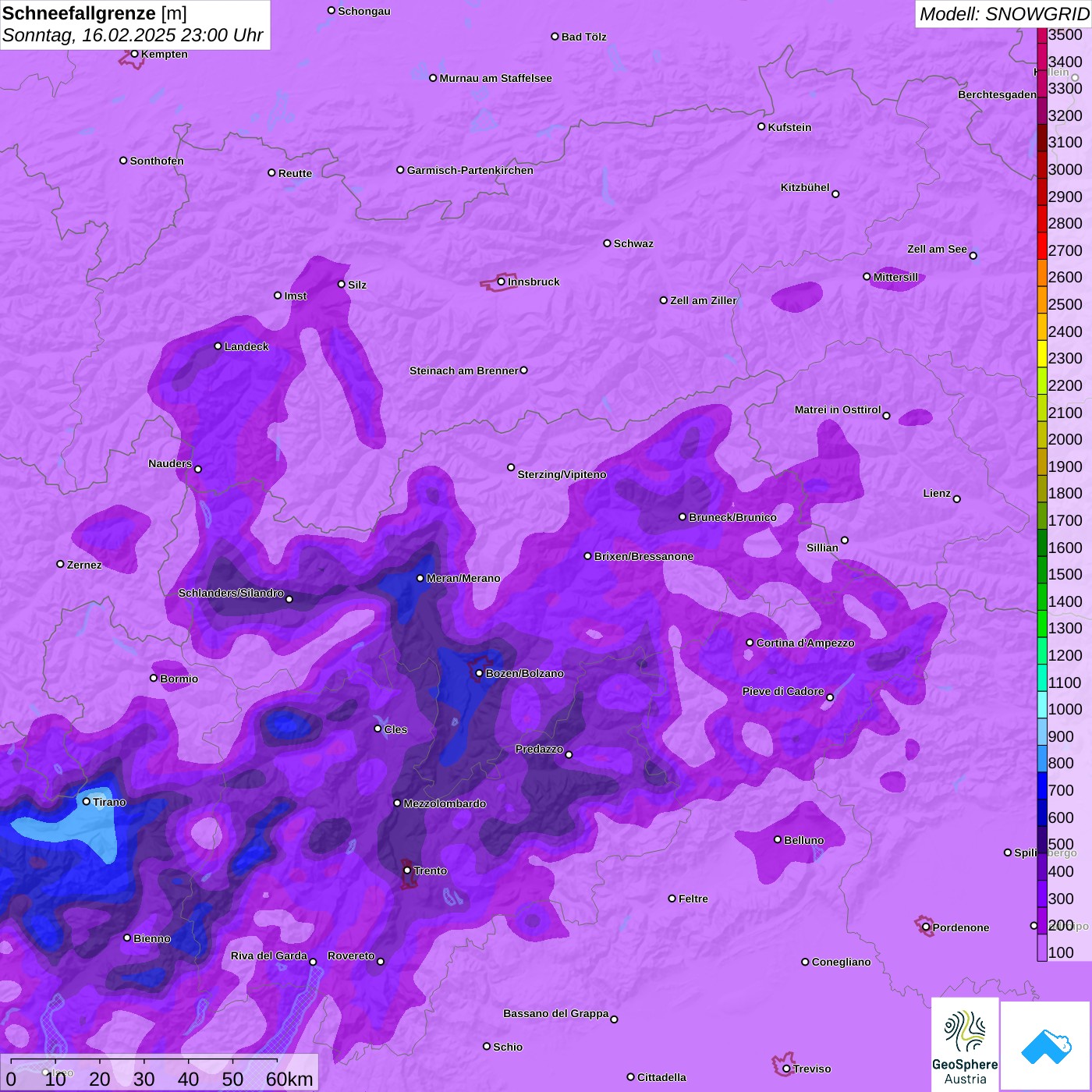This screenshot has width=1092, height=1092.
Task: Click the date Sonntag, 16.02.2025 23:00 Uhr
Action: tap(133, 35)
